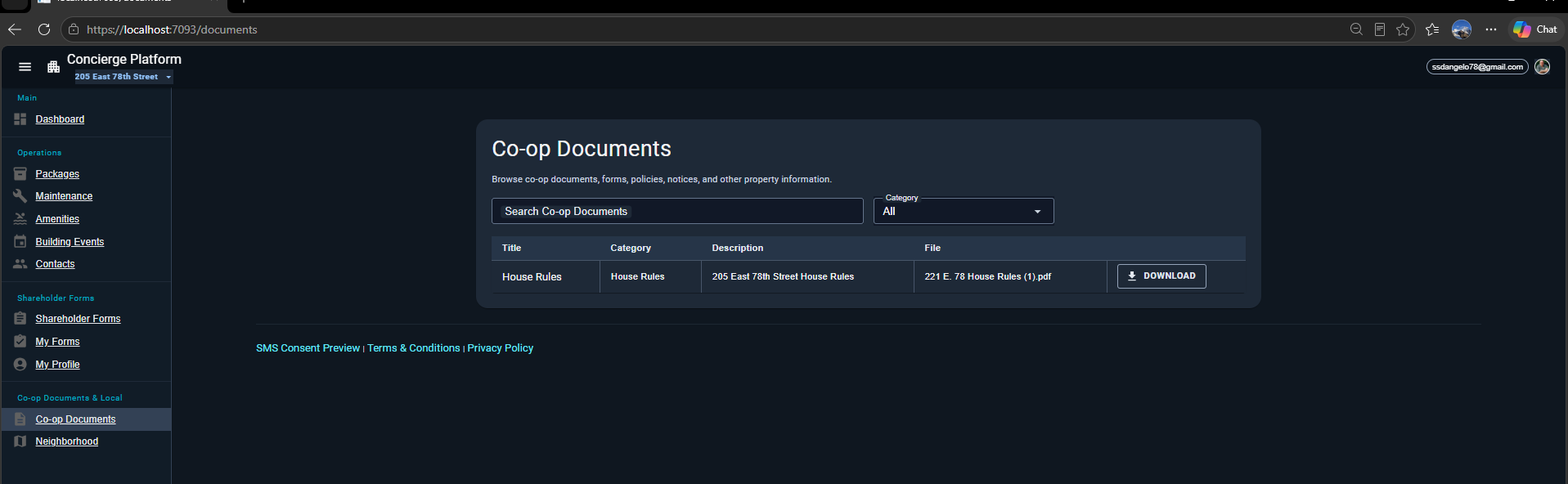Open My Profile
This screenshot has height=484, width=1568.
click(x=57, y=365)
